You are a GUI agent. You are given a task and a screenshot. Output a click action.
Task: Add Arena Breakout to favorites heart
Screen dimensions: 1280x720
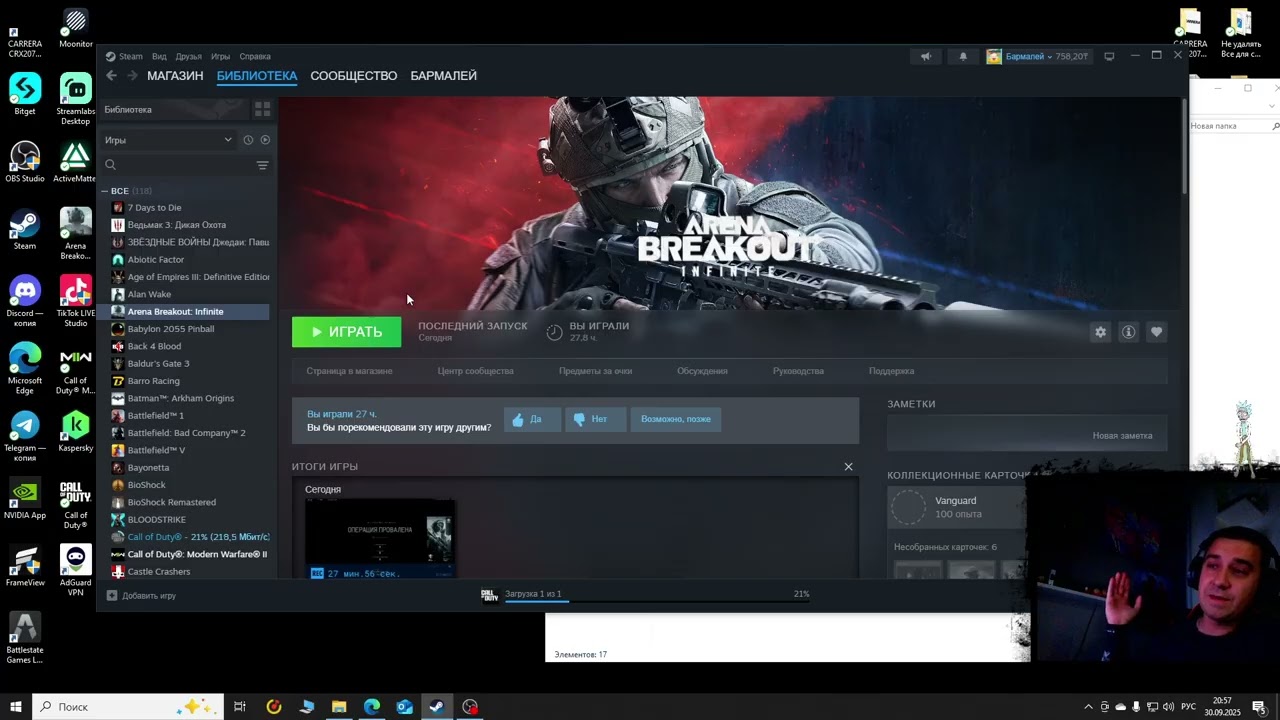click(x=1157, y=332)
